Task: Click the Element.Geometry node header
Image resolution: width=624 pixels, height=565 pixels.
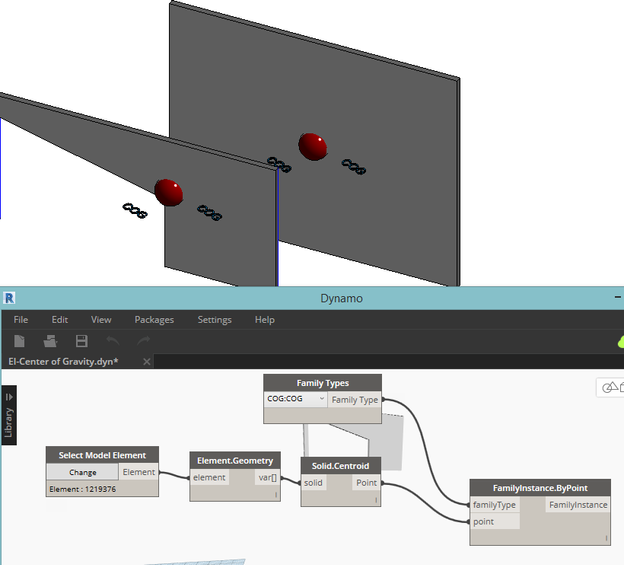Action: coord(235,461)
